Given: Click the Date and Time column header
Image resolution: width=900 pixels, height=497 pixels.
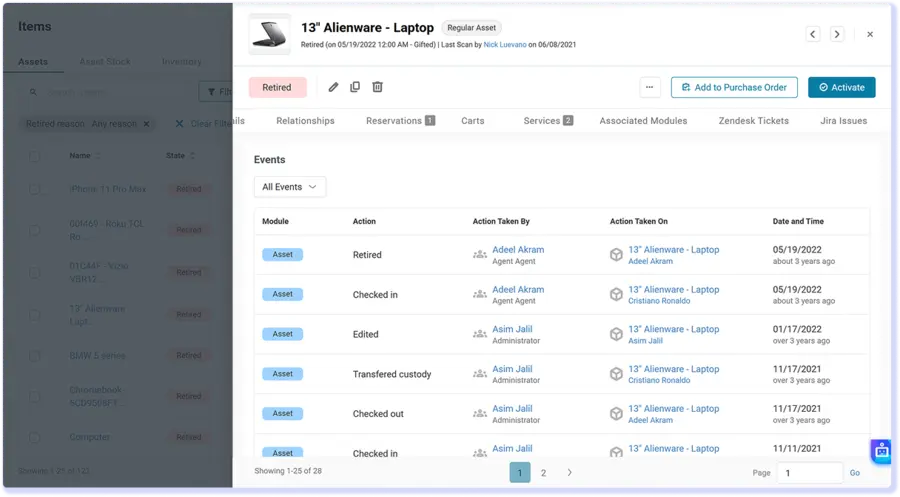Looking at the screenshot, I should coord(798,221).
